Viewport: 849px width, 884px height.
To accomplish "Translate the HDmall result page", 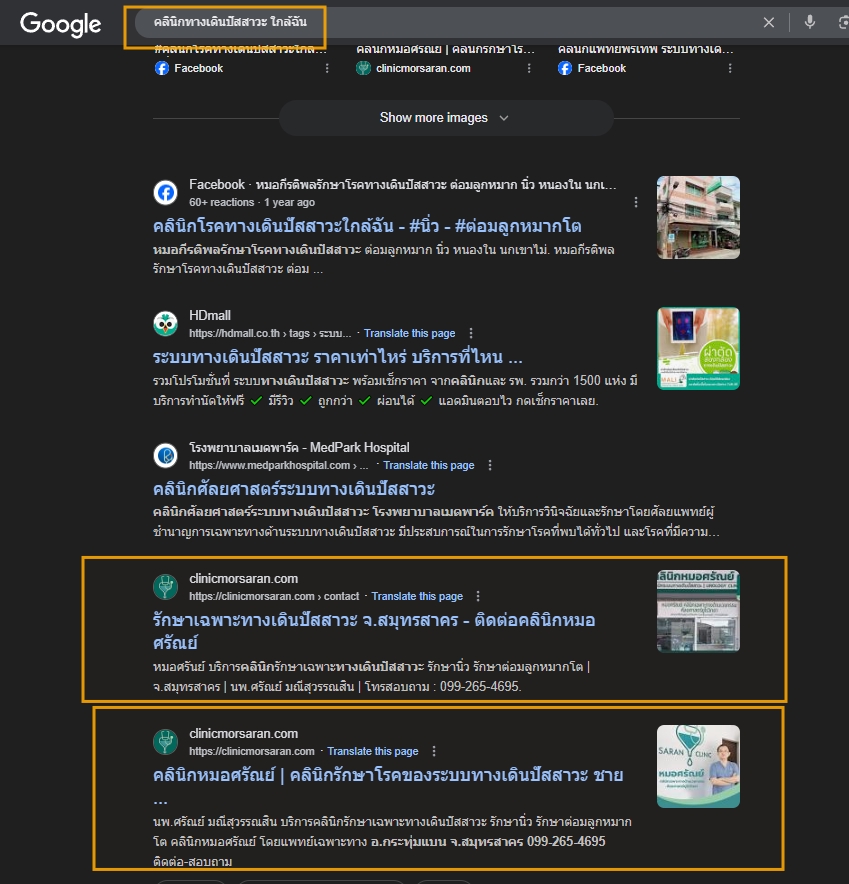I will pyautogui.click(x=409, y=333).
